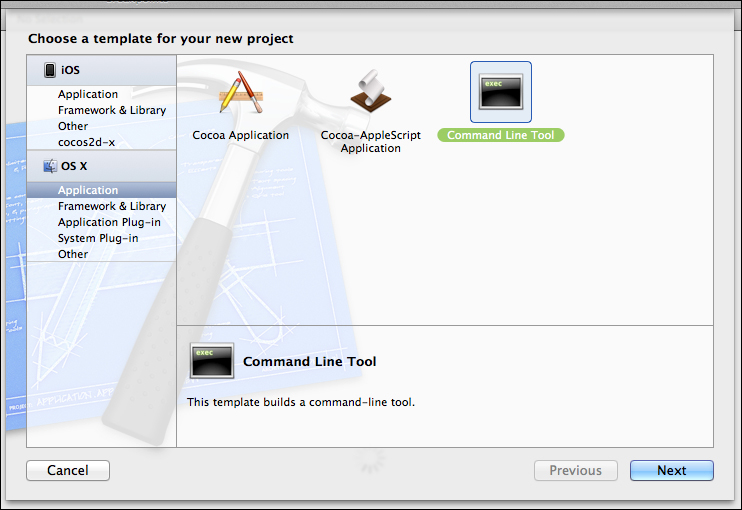
Task: Select Application under OS X
Action: point(101,190)
